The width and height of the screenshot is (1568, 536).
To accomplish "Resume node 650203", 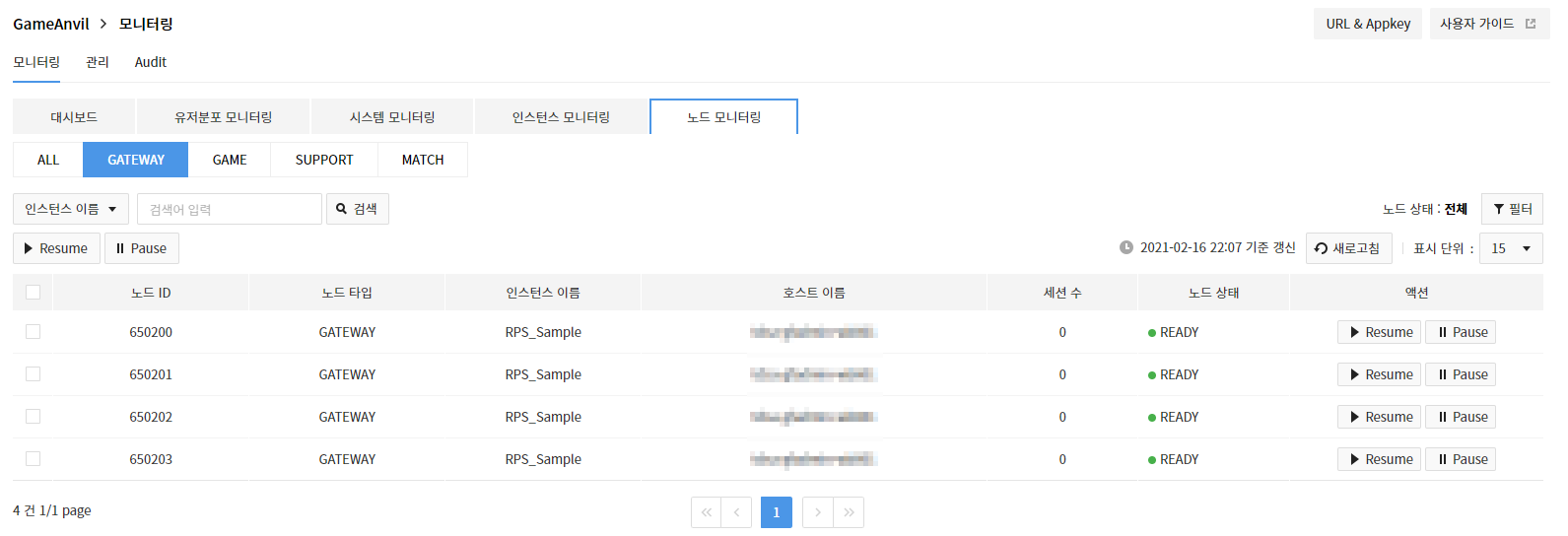I will point(1379,459).
